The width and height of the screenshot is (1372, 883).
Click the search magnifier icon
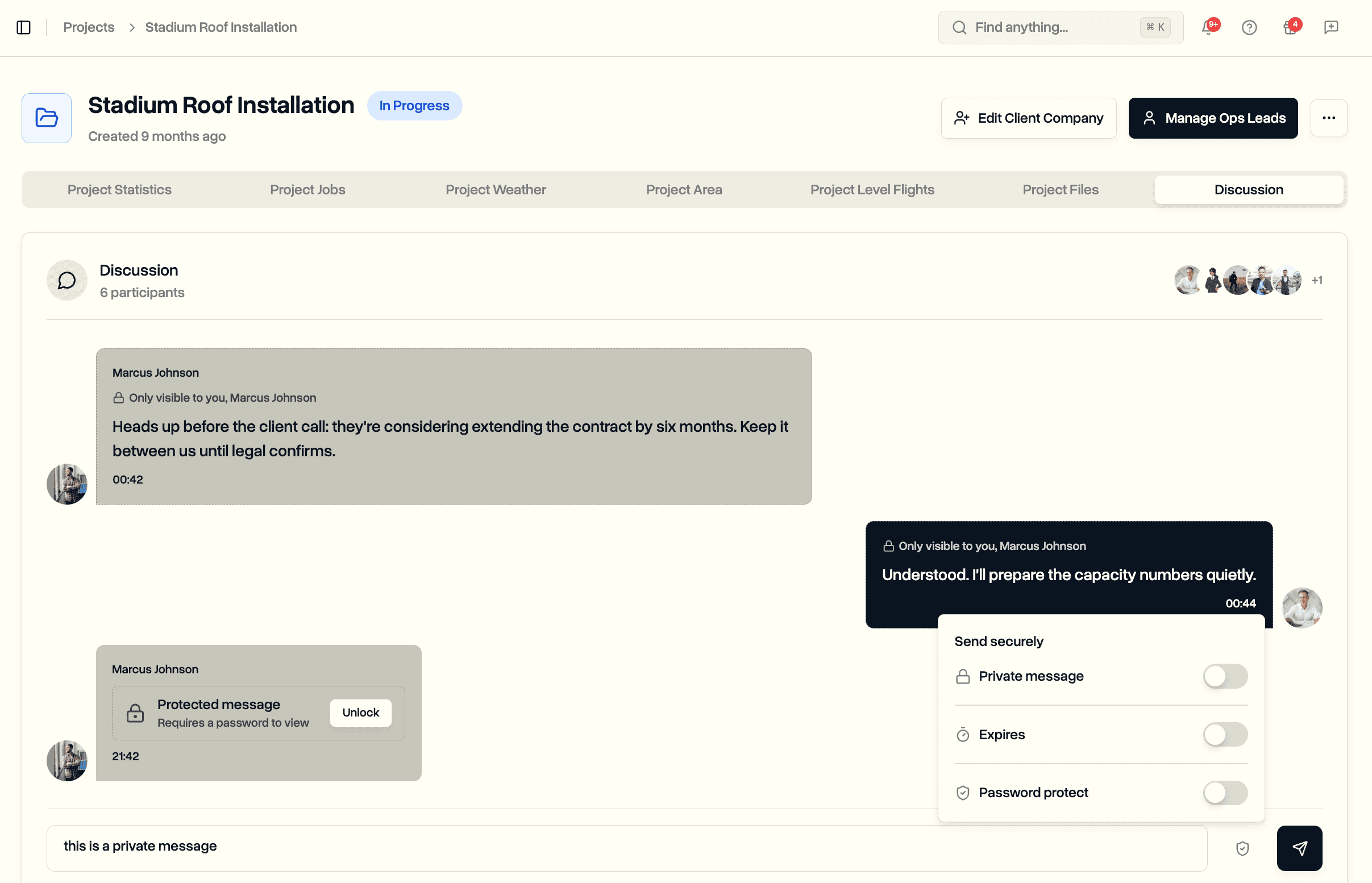coord(959,27)
